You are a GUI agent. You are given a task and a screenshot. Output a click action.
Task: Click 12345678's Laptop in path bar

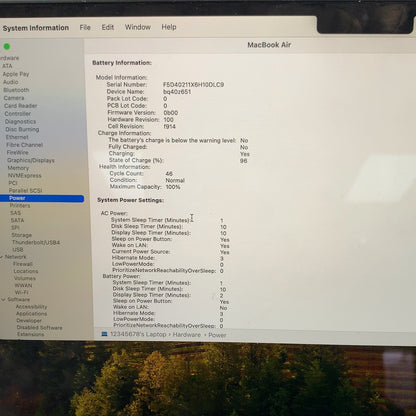(x=138, y=334)
